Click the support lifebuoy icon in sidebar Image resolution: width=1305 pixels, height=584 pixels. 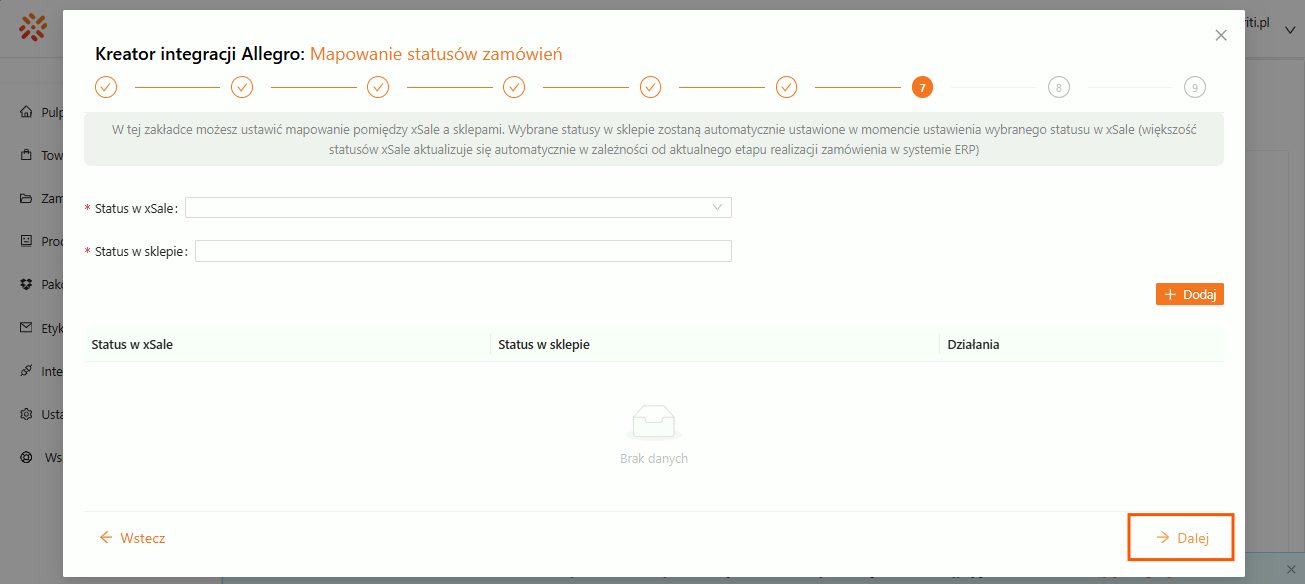click(x=27, y=457)
